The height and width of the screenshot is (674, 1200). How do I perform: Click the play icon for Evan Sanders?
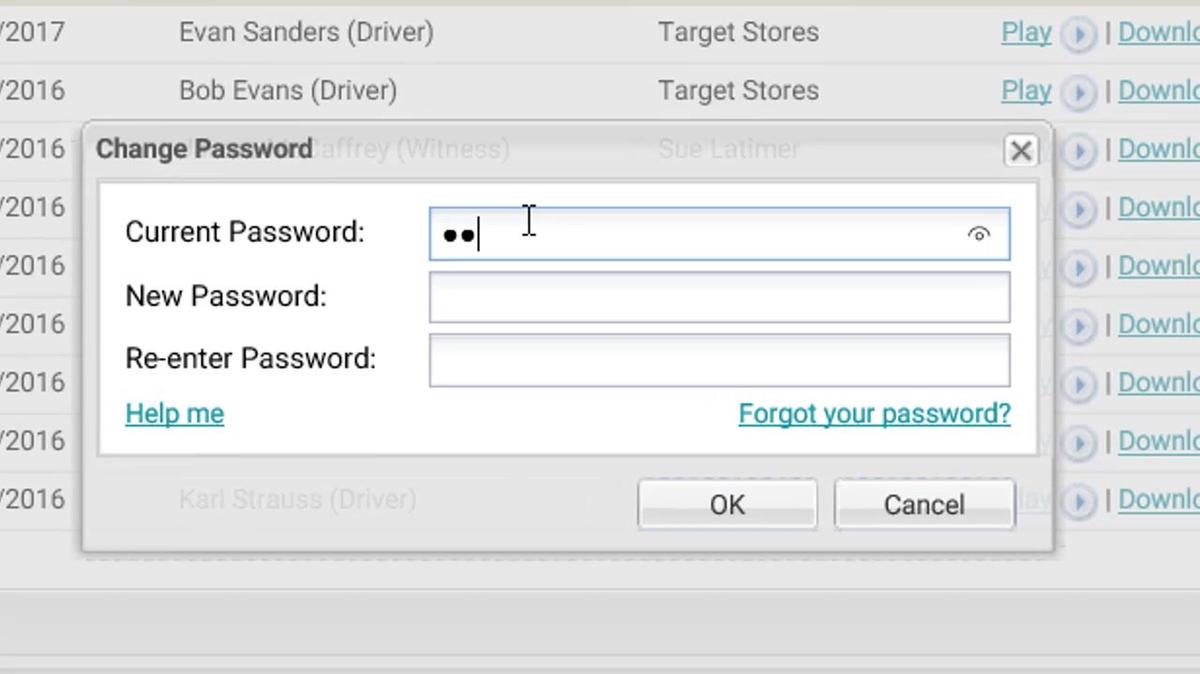(x=1078, y=34)
